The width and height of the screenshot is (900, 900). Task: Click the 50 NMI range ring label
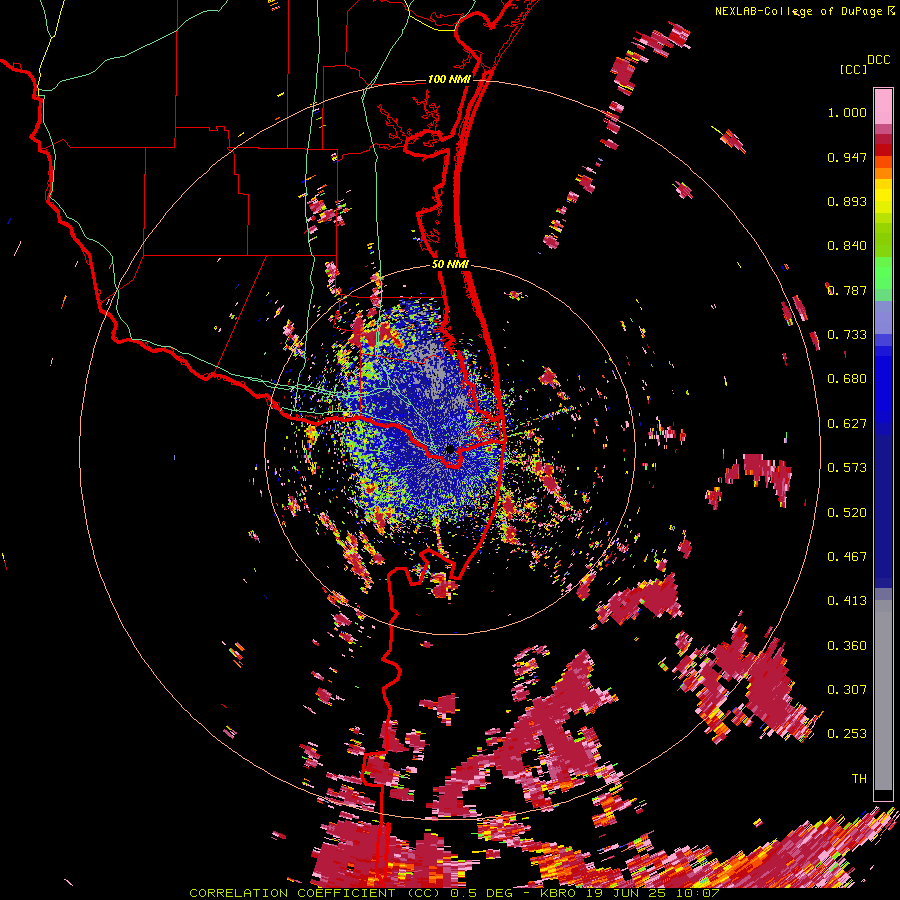[x=450, y=265]
